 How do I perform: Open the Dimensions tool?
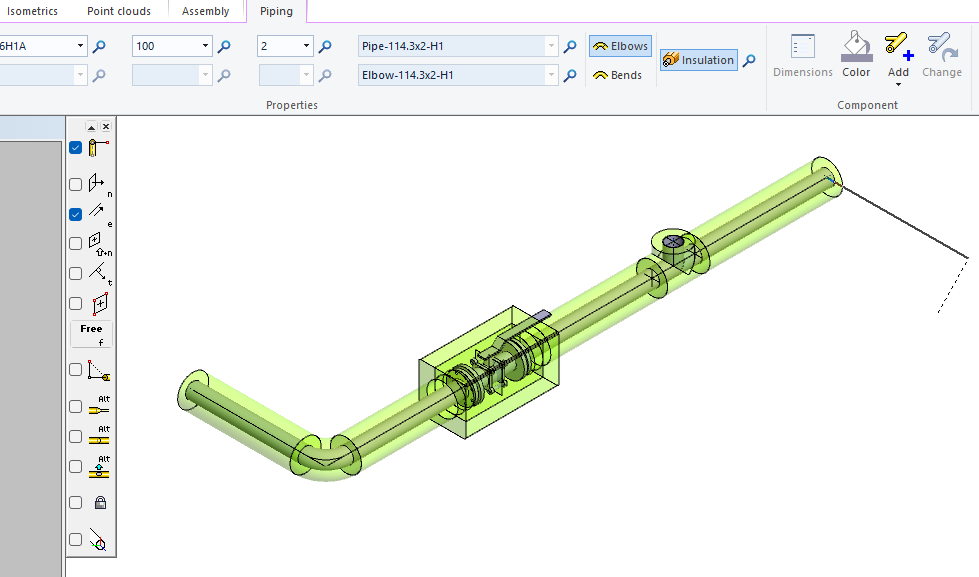point(802,57)
